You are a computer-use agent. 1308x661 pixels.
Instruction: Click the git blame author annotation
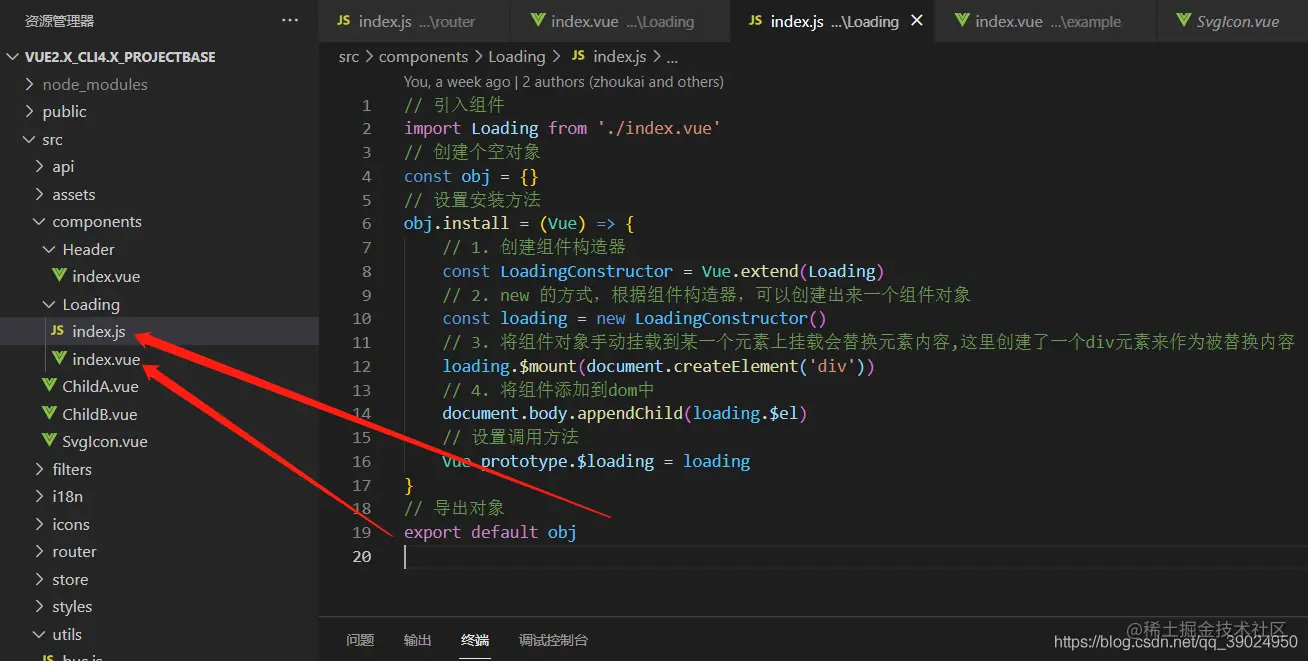tap(564, 82)
